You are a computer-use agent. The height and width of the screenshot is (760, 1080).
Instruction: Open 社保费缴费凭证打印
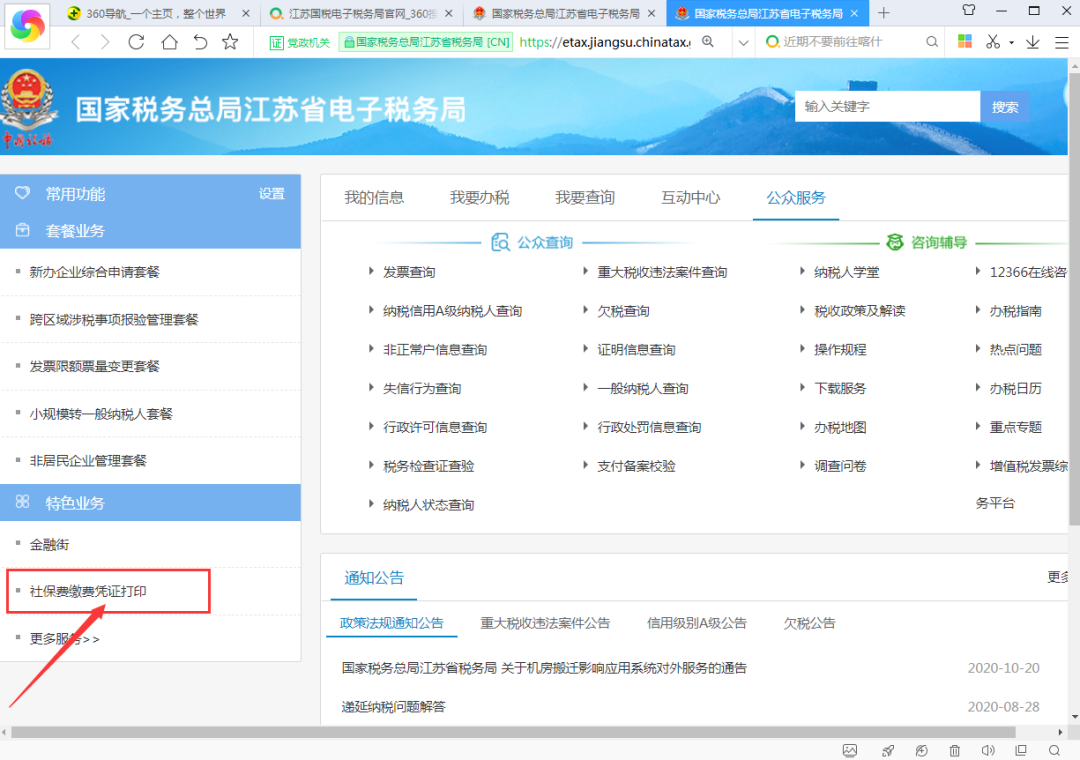pos(88,591)
